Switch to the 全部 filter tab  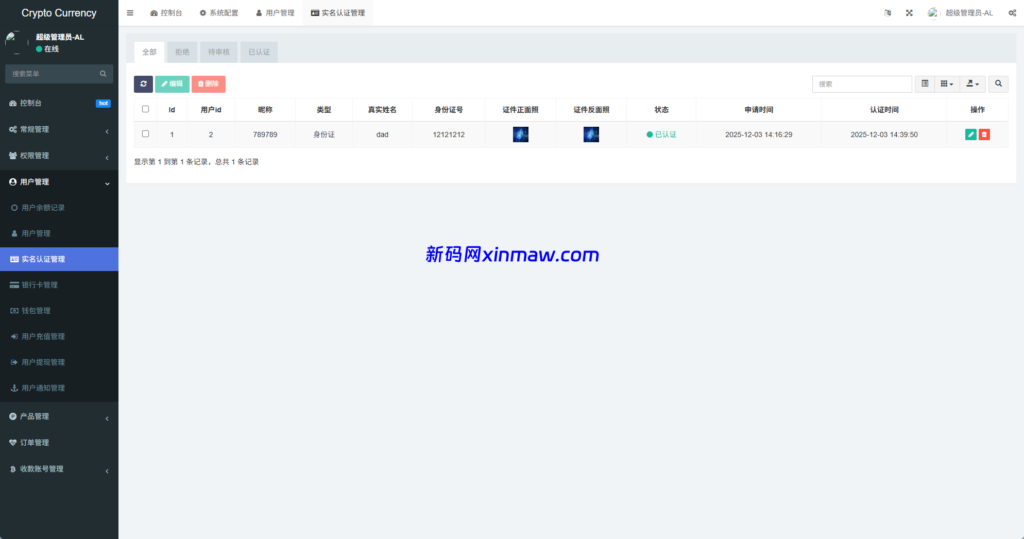pyautogui.click(x=150, y=52)
